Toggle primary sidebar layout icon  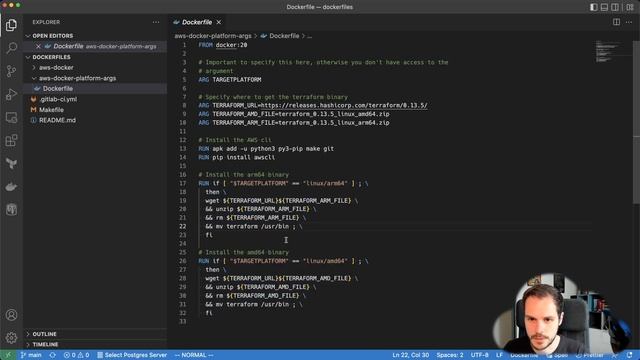593,7
